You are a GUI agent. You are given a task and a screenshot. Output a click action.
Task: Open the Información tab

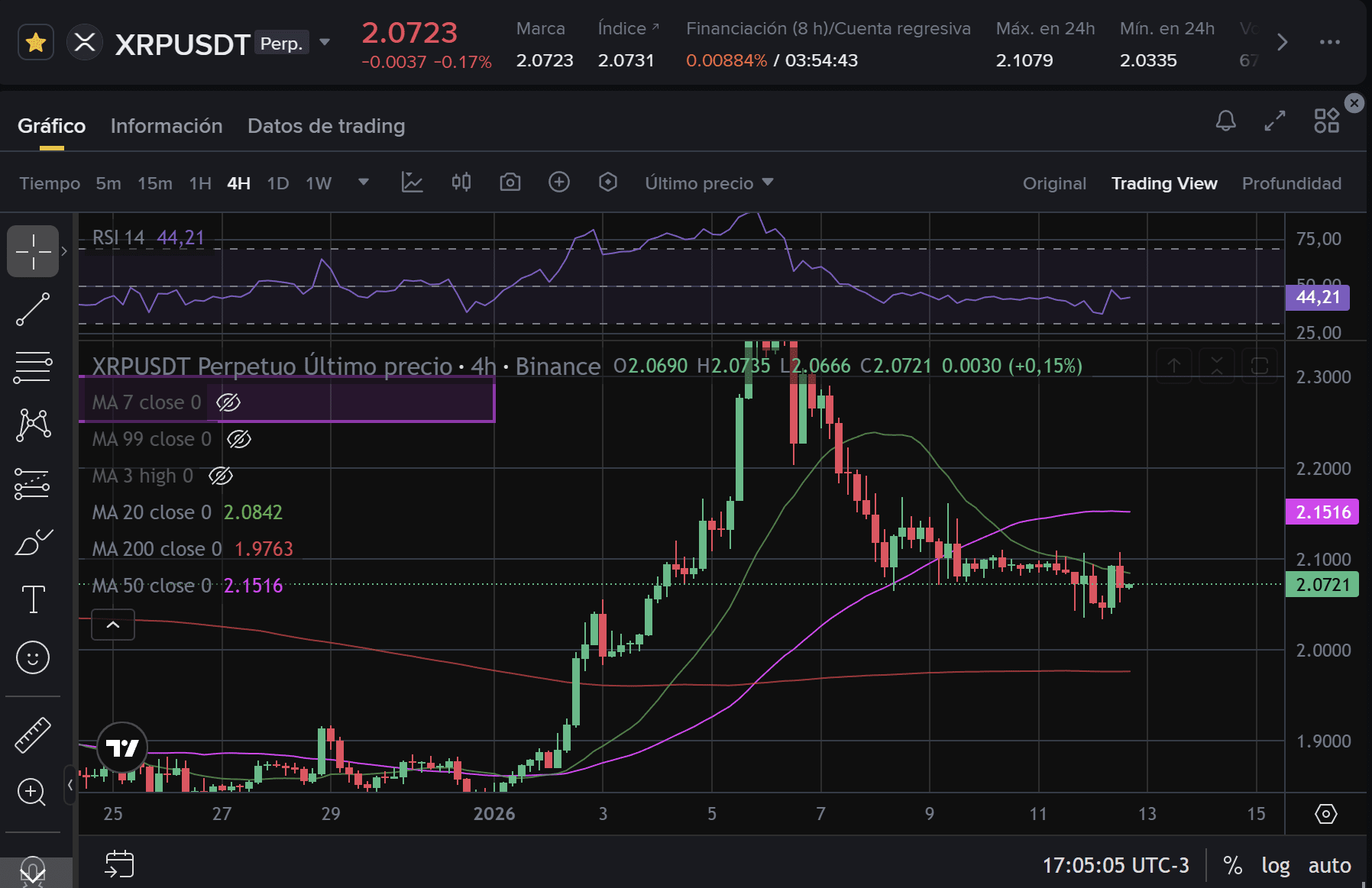click(x=167, y=126)
